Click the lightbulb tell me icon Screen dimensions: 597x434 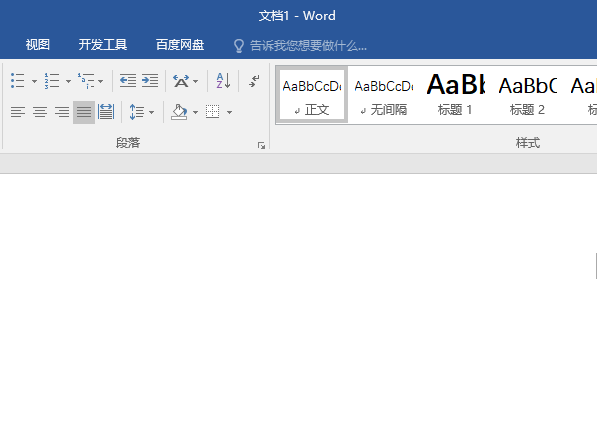click(x=239, y=46)
